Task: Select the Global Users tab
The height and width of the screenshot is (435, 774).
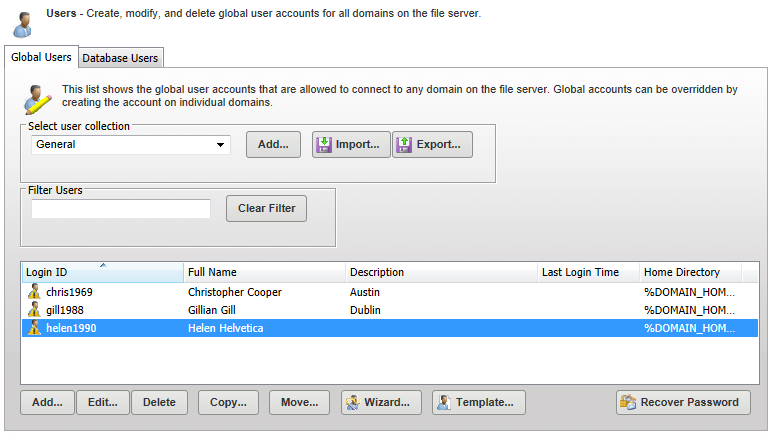Action: click(41, 57)
